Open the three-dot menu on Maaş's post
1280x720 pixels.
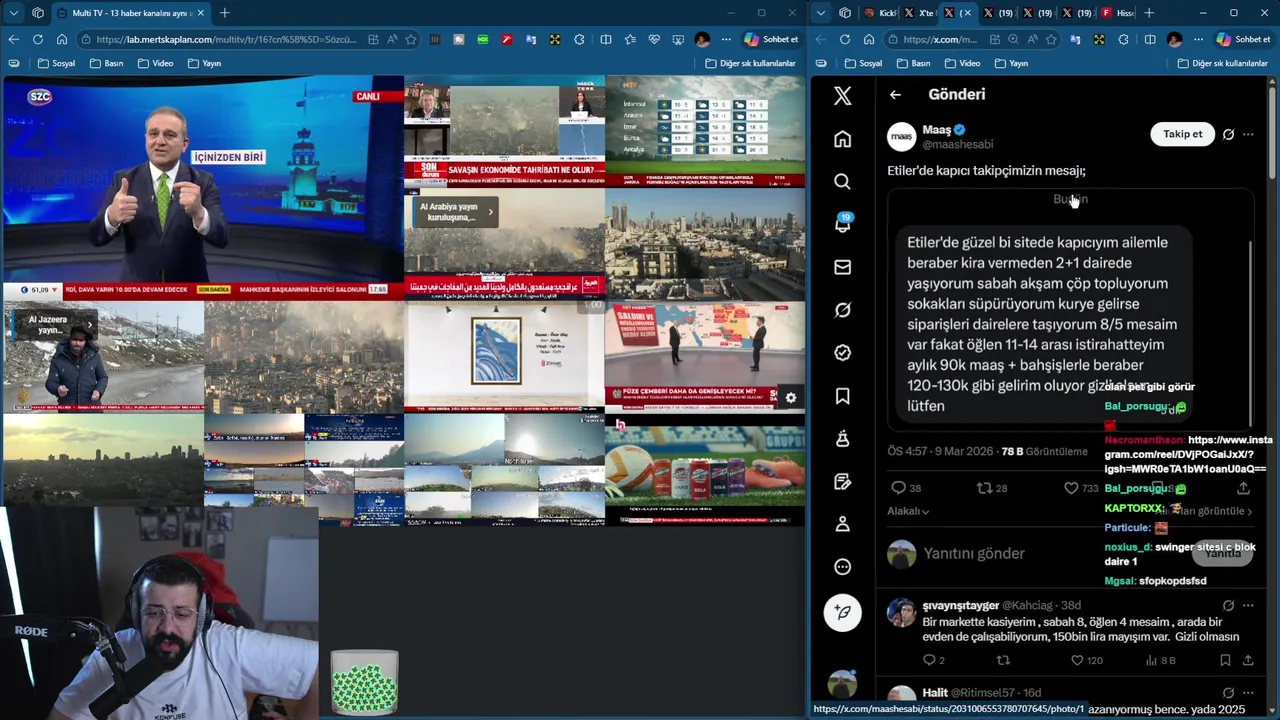pyautogui.click(x=1248, y=134)
